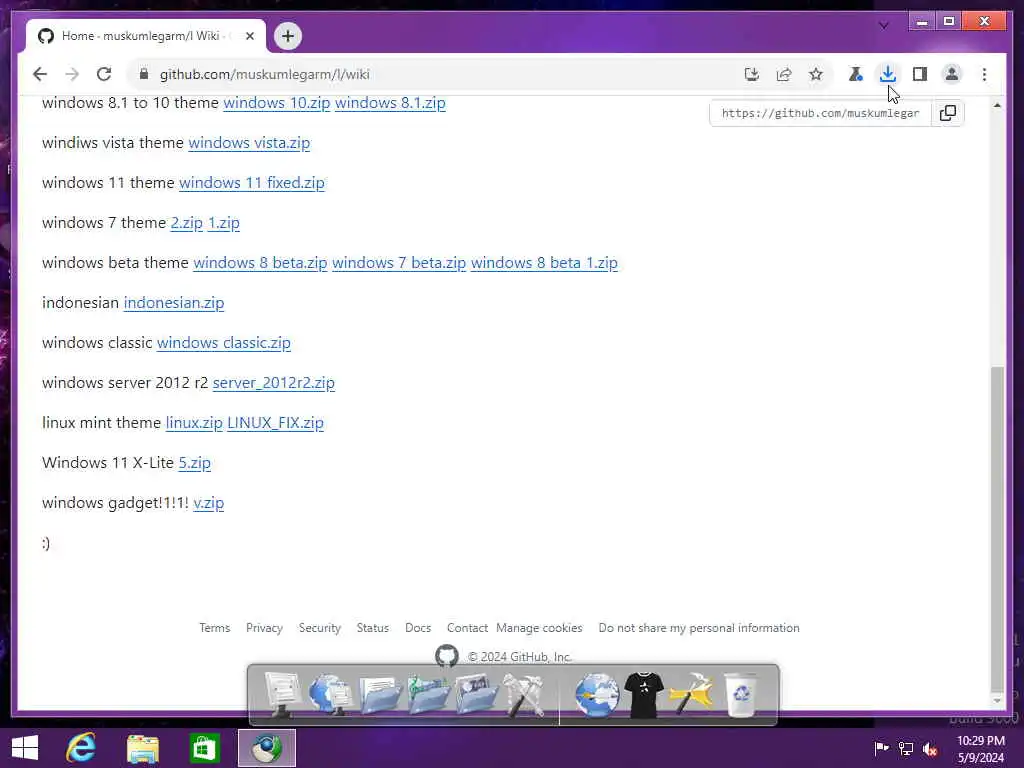Open the documents folder dock icon
Screen dimensions: 1024x768
[379, 695]
